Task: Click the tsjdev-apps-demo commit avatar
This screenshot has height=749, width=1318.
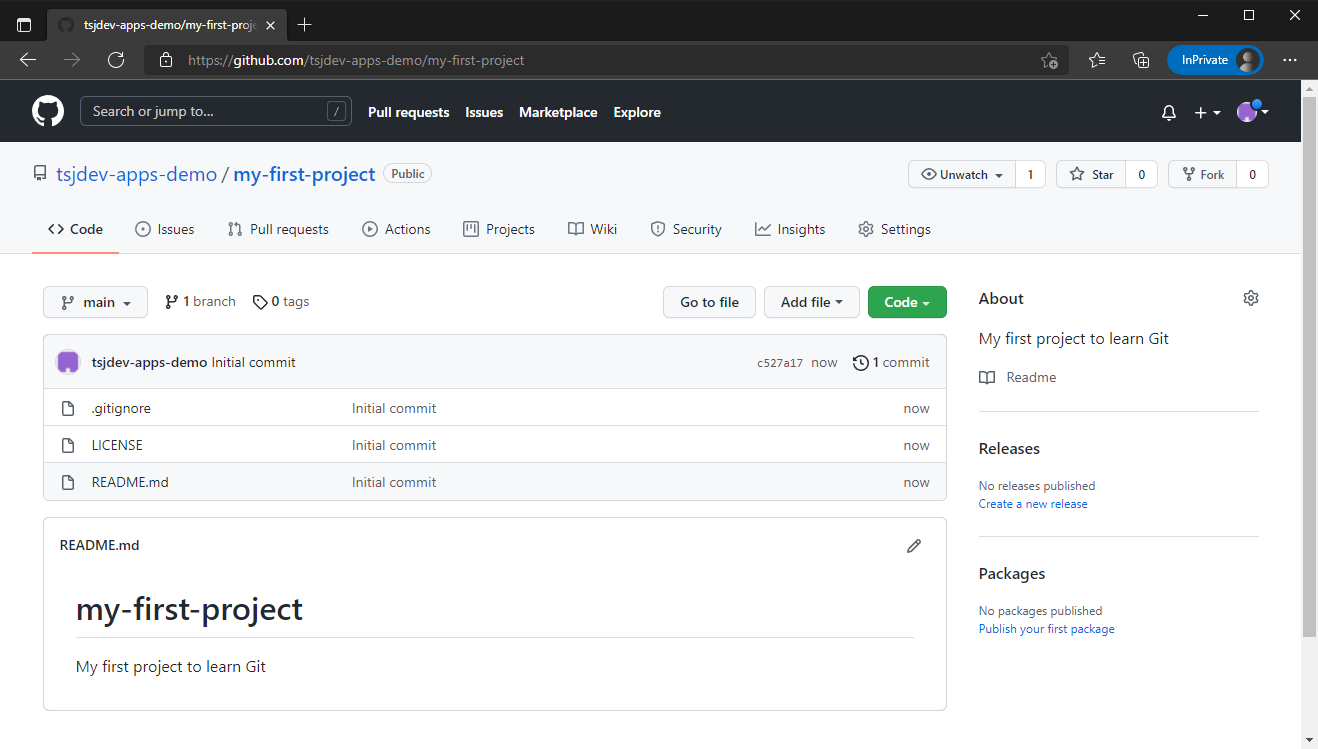Action: (x=68, y=362)
